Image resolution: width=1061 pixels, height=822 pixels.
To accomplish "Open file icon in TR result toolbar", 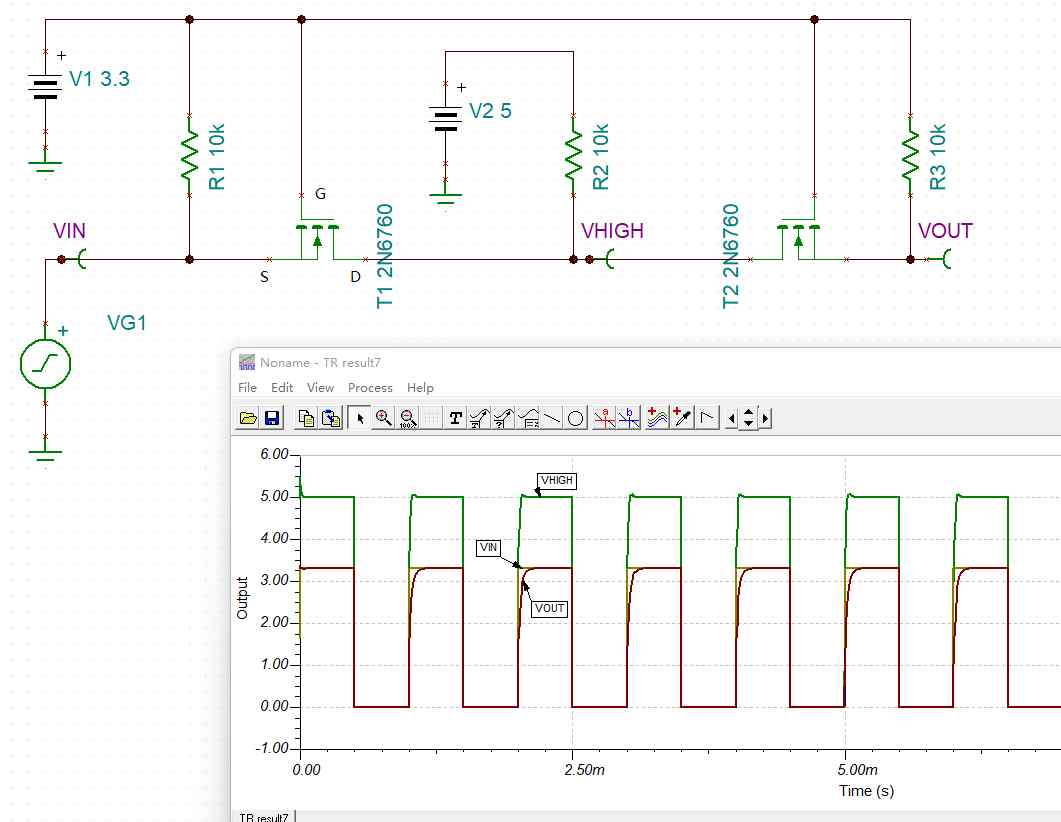I will (248, 418).
